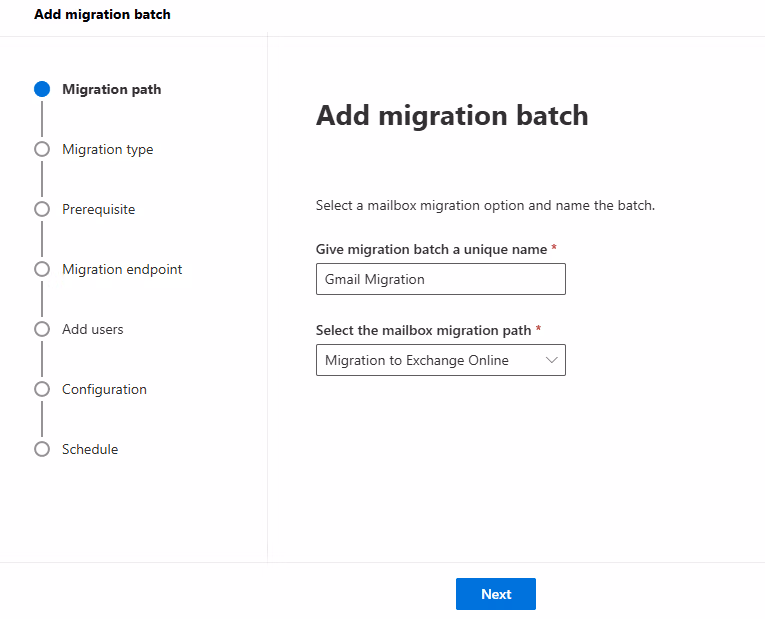This screenshot has height=619, width=765.
Task: Click the Schedule step circle
Action: point(42,449)
